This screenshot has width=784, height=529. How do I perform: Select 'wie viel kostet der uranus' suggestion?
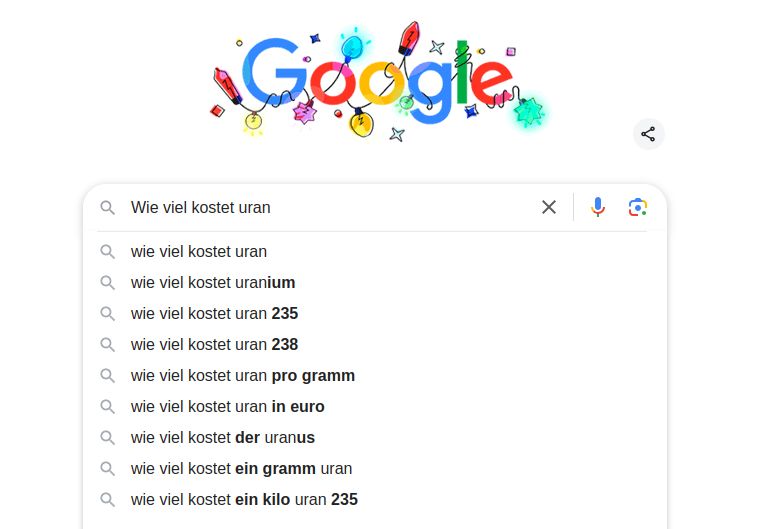point(223,438)
